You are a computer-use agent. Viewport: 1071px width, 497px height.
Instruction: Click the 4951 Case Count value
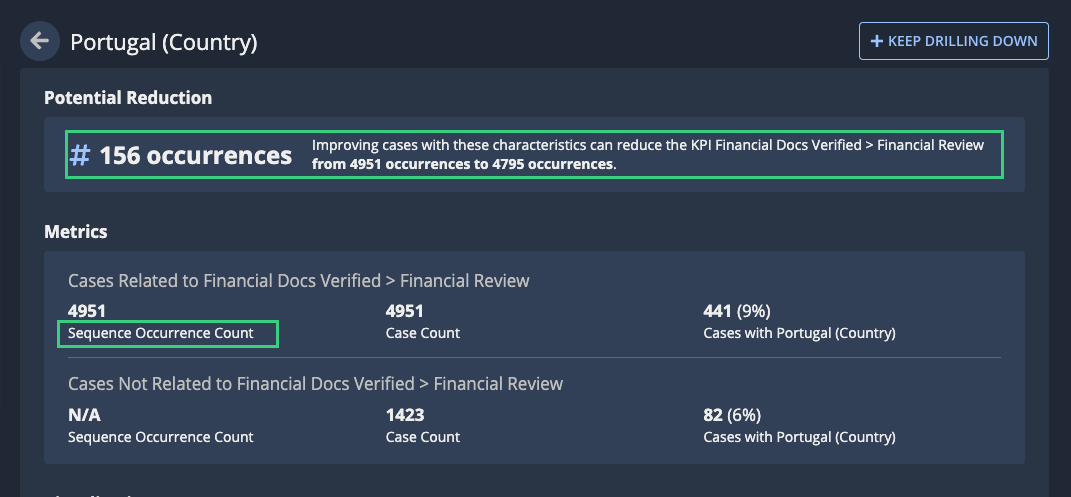(404, 311)
